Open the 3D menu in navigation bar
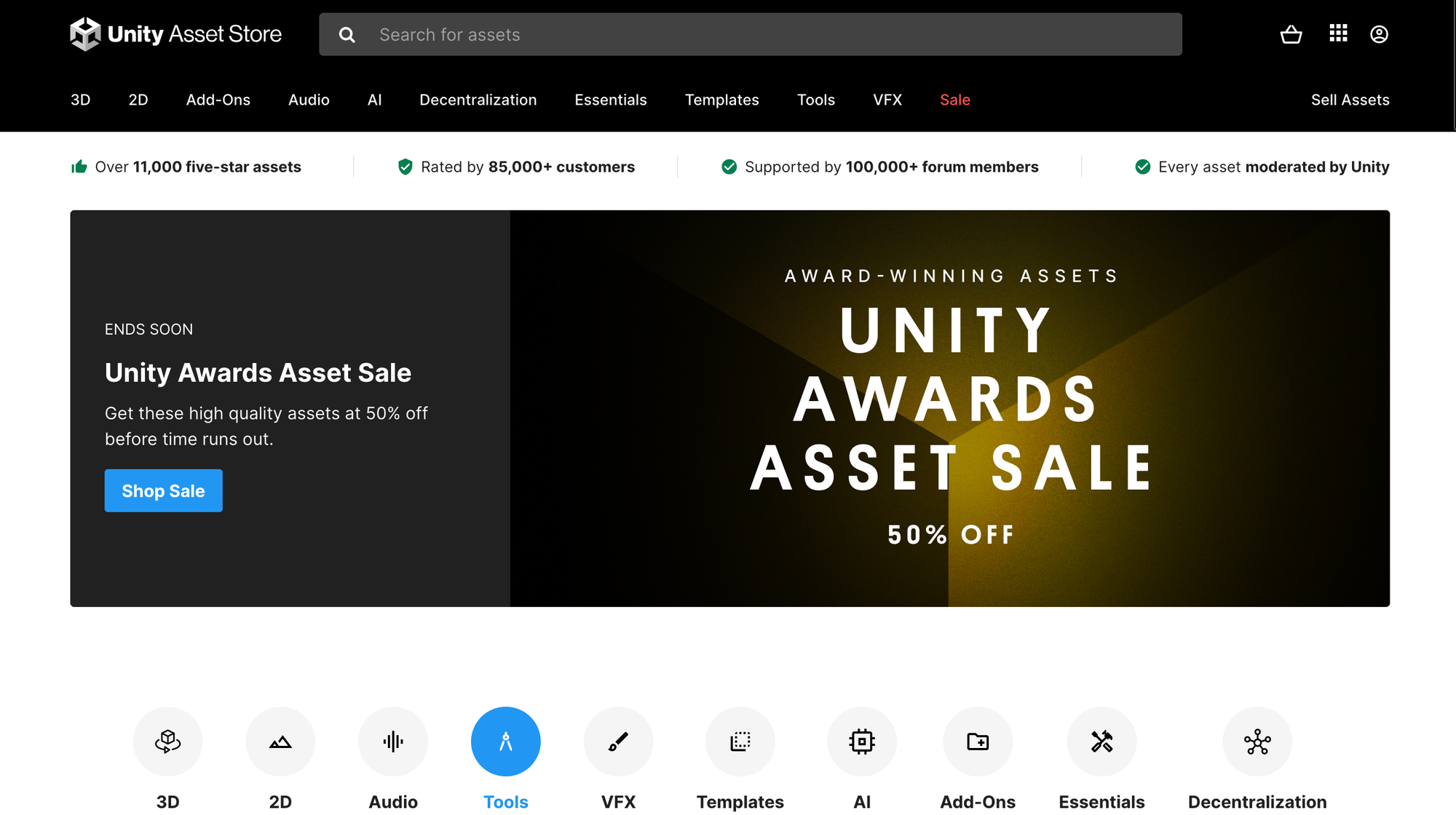This screenshot has width=1456, height=815. point(81,100)
